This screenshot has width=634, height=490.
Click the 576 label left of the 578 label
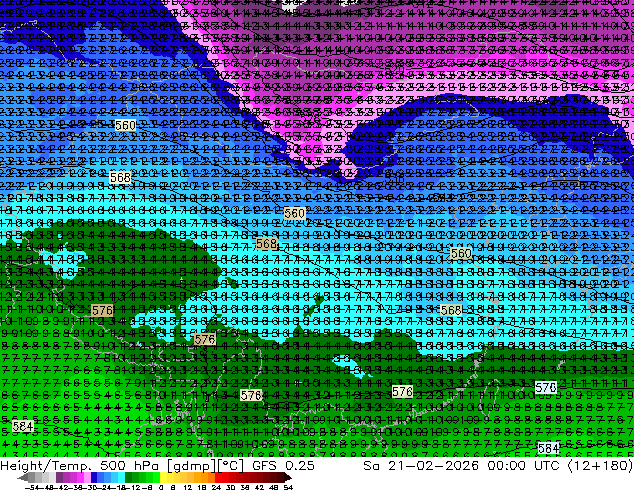pos(402,391)
